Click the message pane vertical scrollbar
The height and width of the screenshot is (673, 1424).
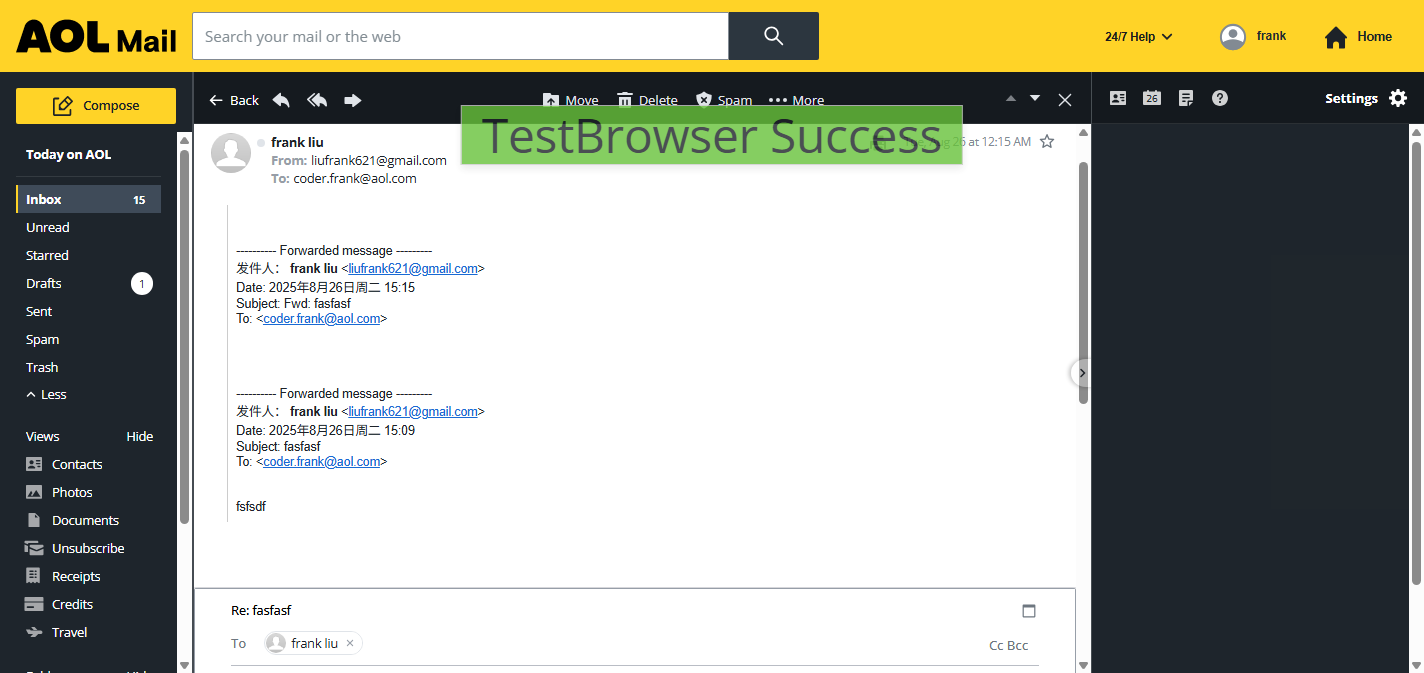click(1083, 280)
